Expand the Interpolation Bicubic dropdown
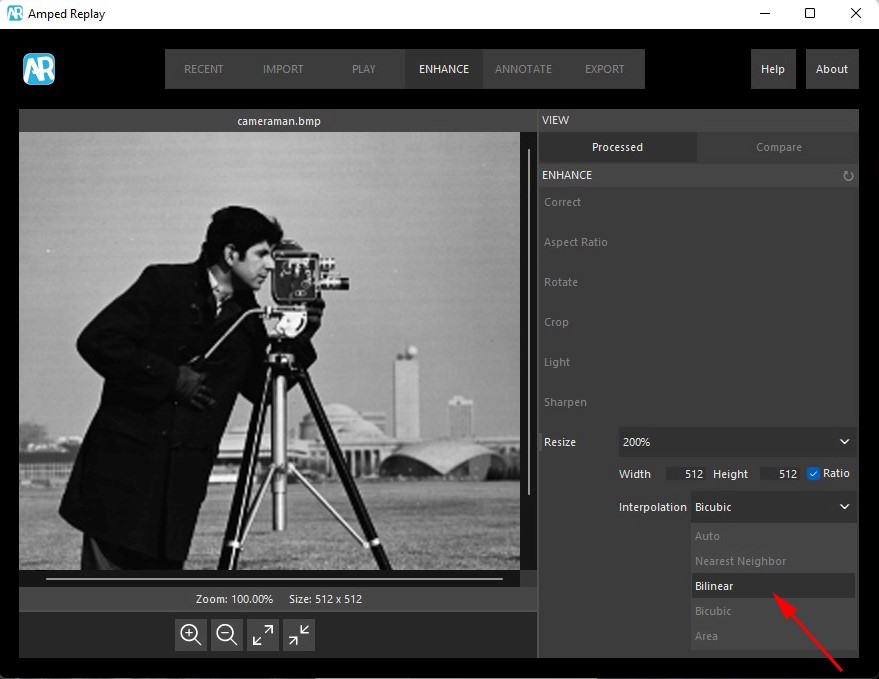This screenshot has height=679, width=879. (773, 507)
